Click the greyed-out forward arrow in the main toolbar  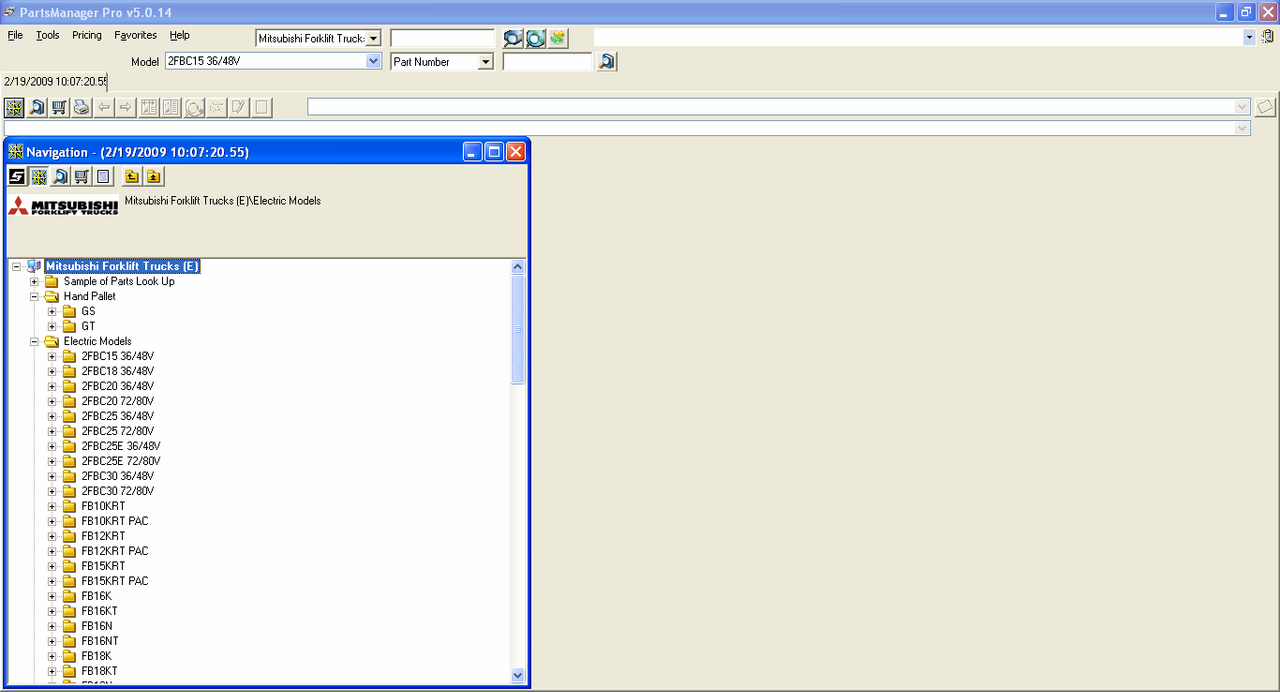(x=125, y=107)
